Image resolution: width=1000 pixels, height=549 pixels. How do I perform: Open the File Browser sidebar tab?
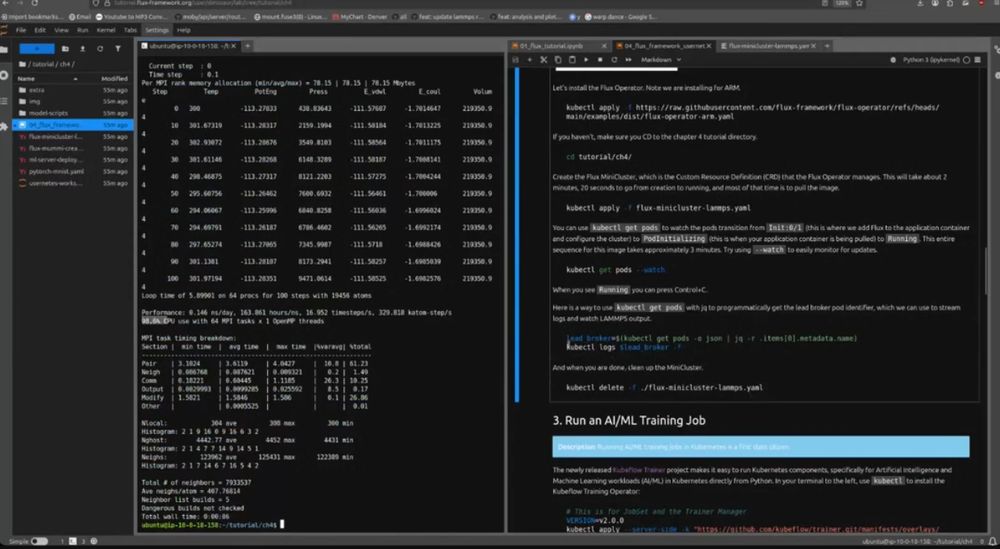tap(4, 50)
